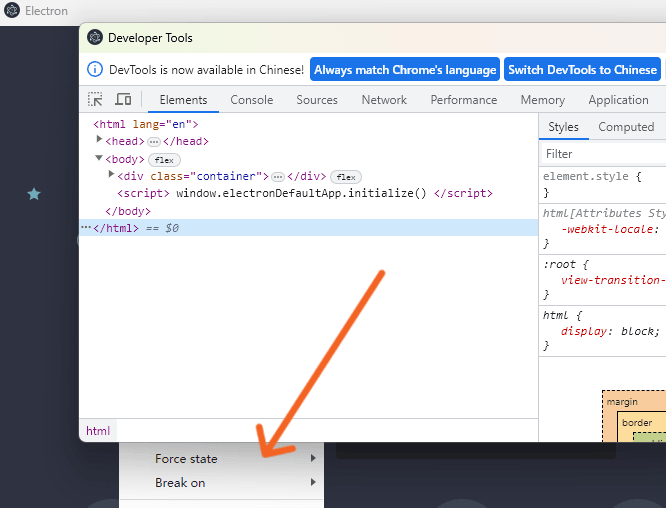666x508 pixels.
Task: Open the Application tab
Action: coord(618,100)
